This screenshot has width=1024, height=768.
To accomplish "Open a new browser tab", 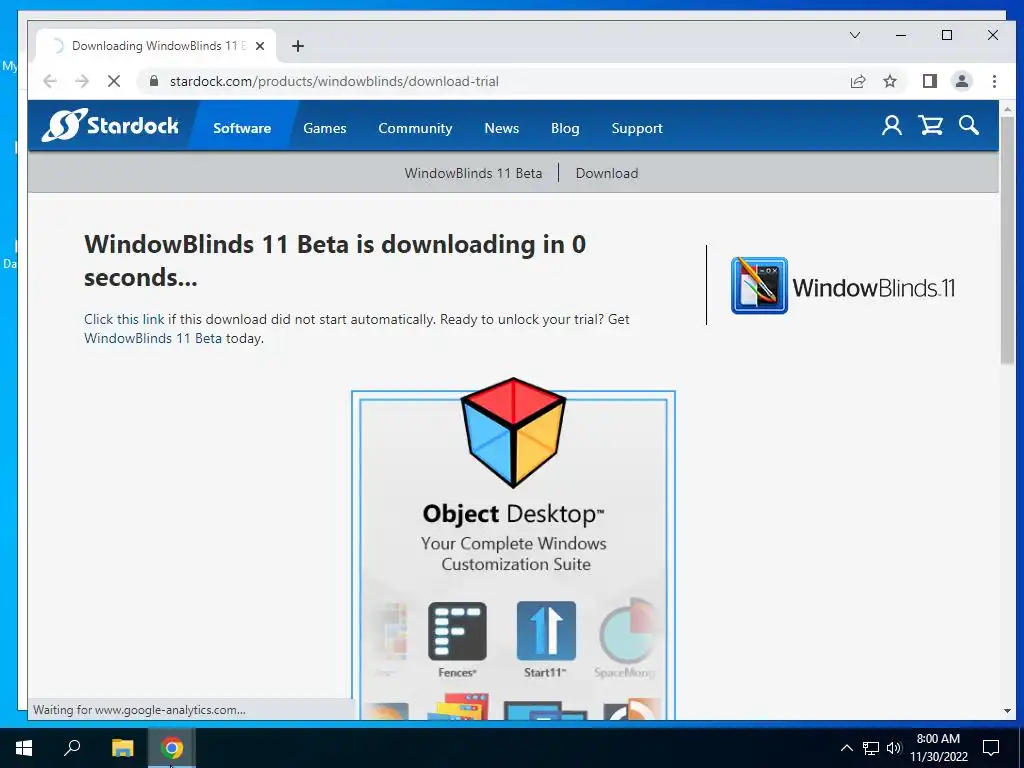I will (x=298, y=46).
